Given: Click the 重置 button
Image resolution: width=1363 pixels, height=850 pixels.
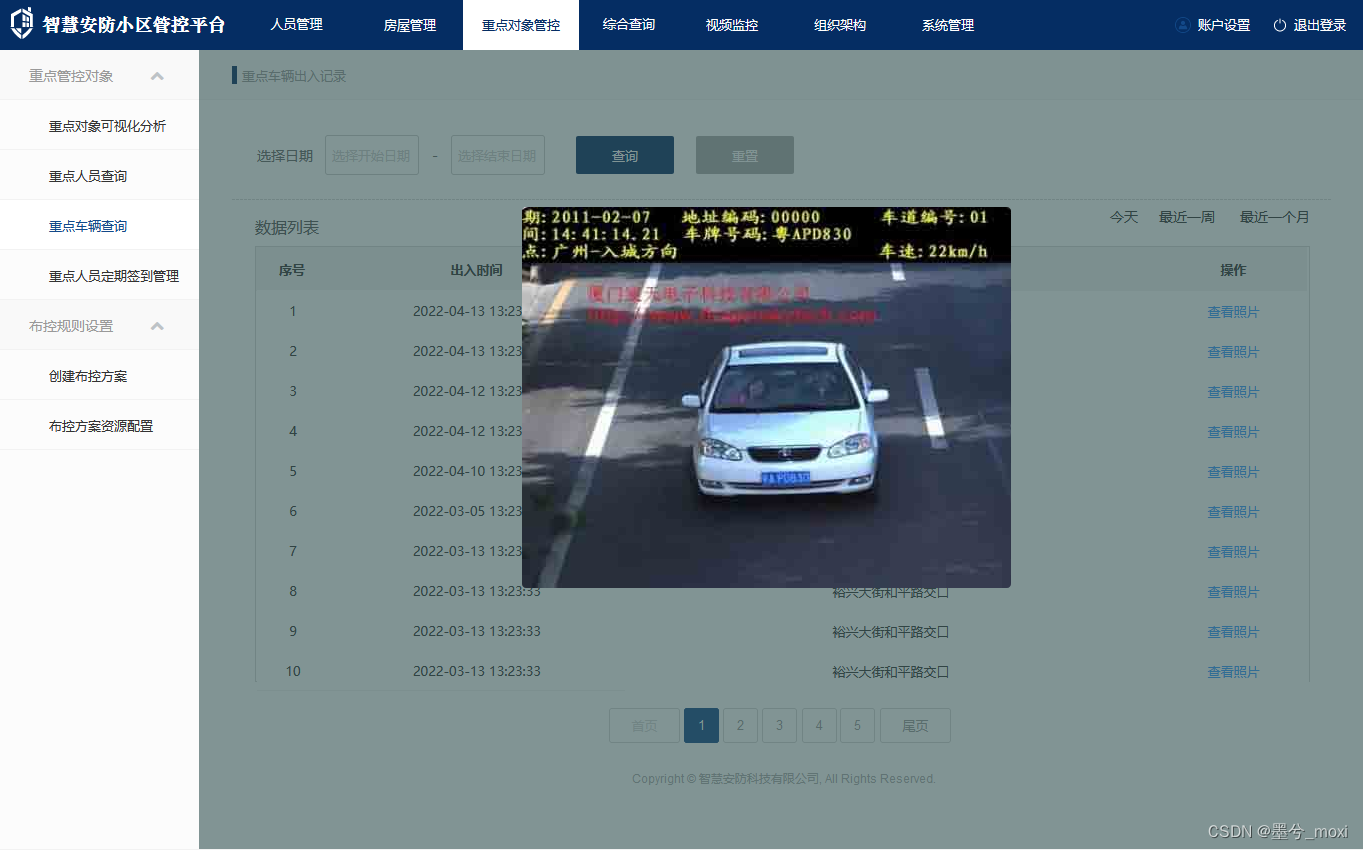Looking at the screenshot, I should pyautogui.click(x=745, y=155).
